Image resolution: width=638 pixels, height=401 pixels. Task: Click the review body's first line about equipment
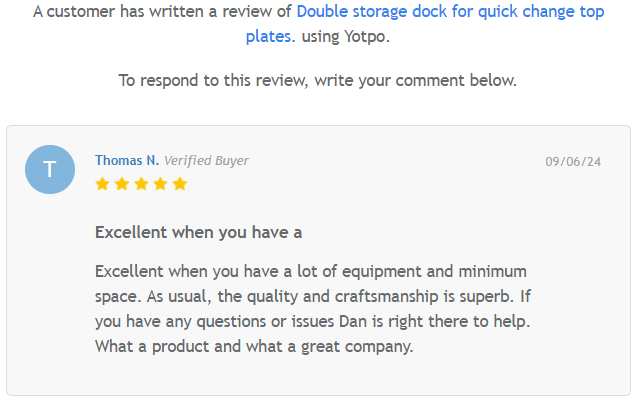(x=310, y=272)
